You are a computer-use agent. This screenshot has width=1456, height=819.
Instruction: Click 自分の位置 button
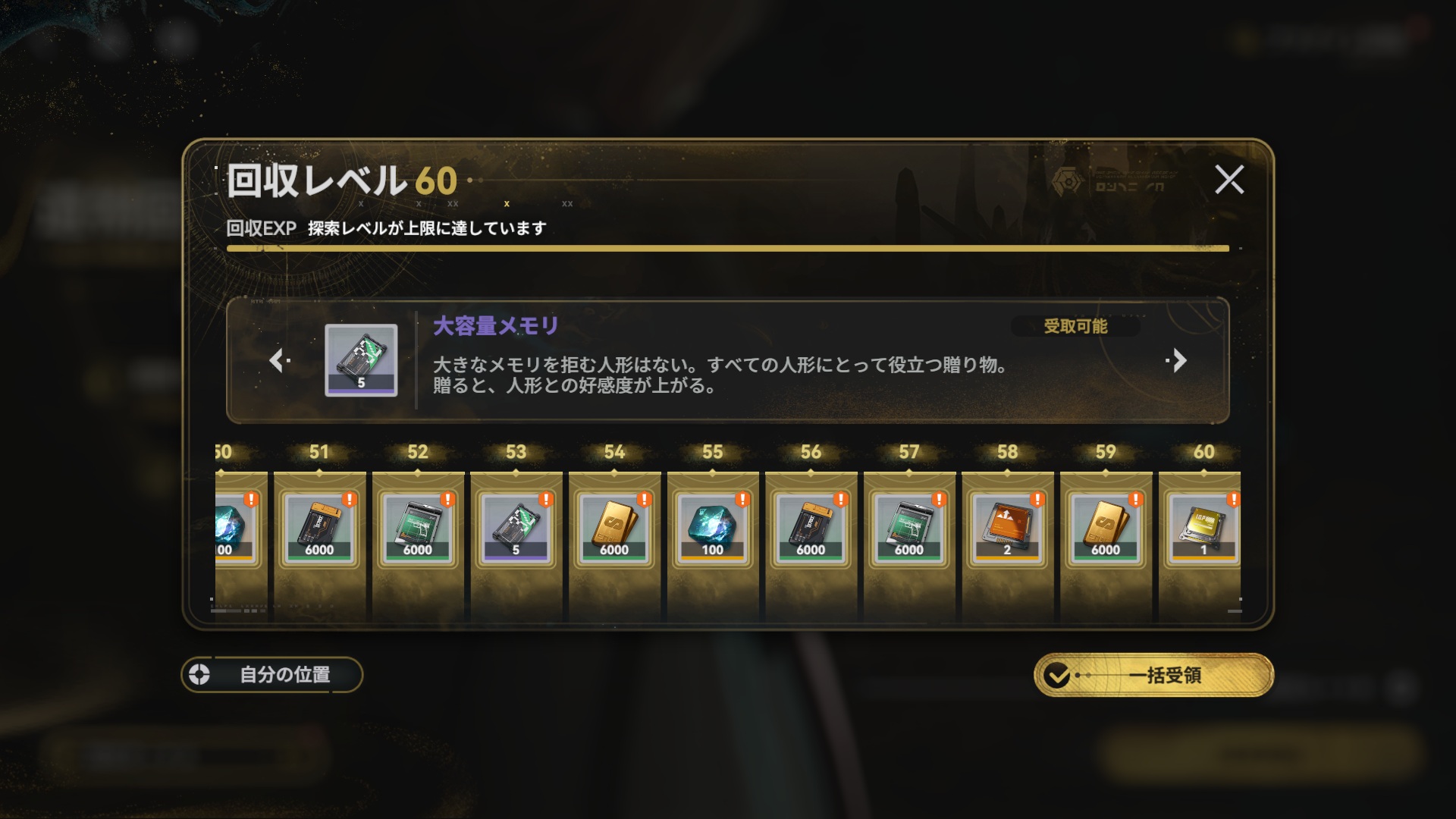click(272, 674)
